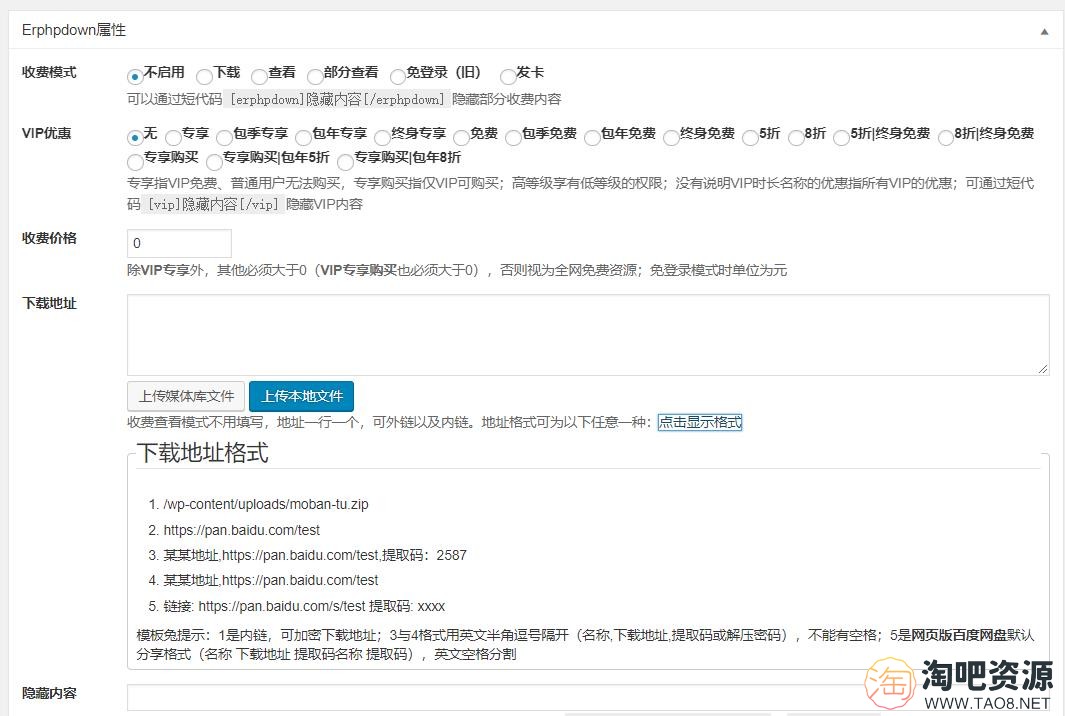This screenshot has height=716, width=1065.
Task: Focus the 收费价格 input field
Action: coord(179,243)
